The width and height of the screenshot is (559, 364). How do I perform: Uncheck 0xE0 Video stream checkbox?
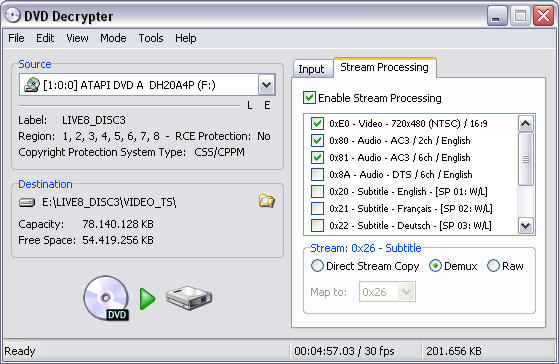(x=317, y=123)
